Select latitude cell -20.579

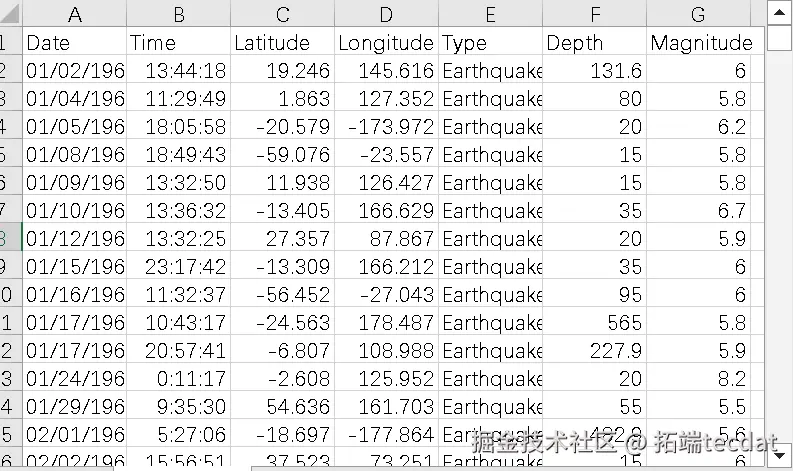pos(283,125)
